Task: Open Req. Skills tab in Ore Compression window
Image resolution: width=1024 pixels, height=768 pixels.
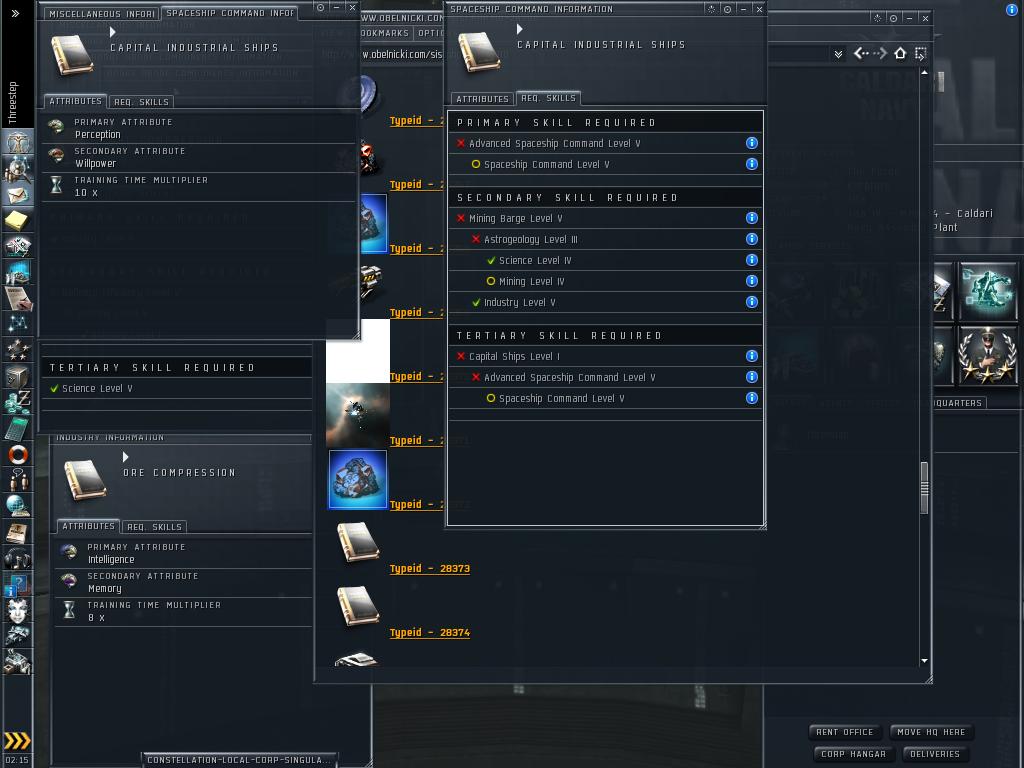Action: [x=154, y=526]
